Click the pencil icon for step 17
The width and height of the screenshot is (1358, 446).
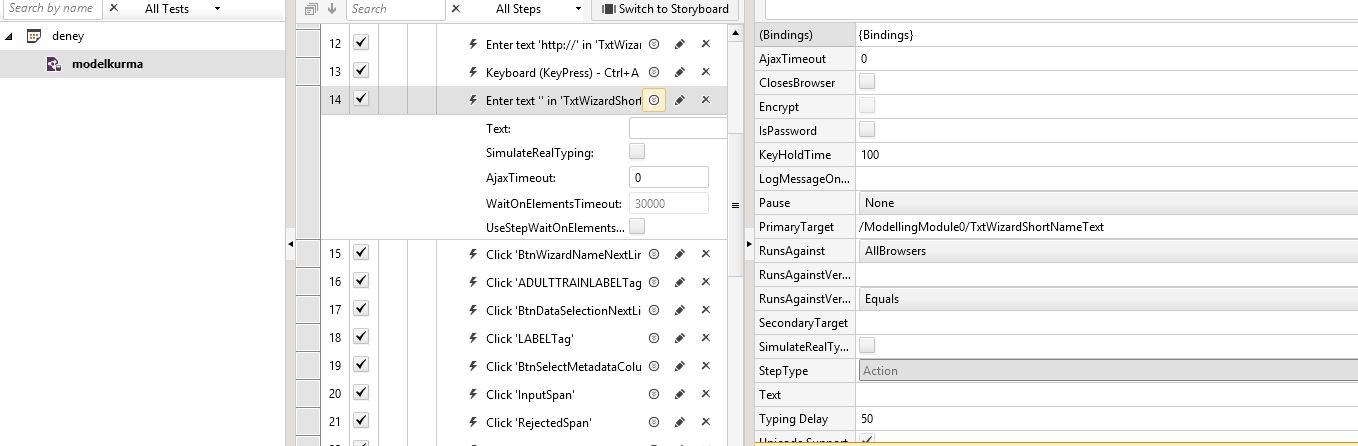(x=680, y=310)
